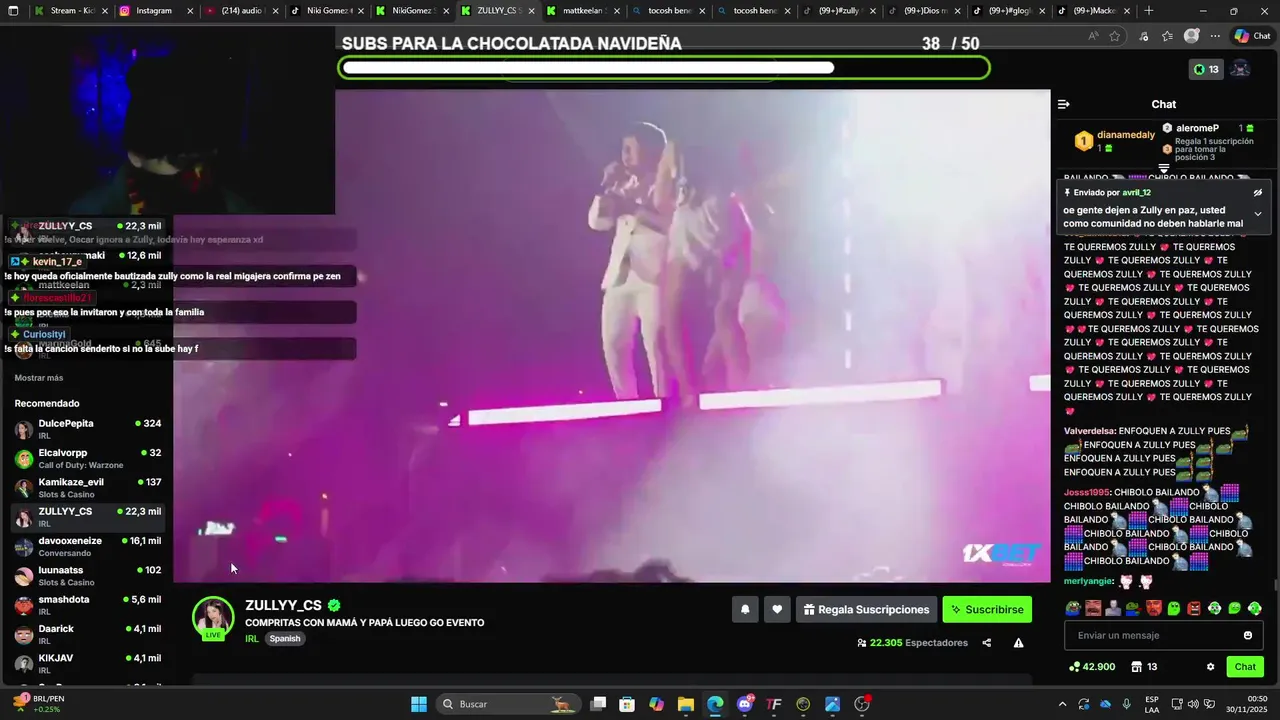Click ZULLYY_CS live avatar below video
The width and height of the screenshot is (1280, 720).
pyautogui.click(x=213, y=618)
